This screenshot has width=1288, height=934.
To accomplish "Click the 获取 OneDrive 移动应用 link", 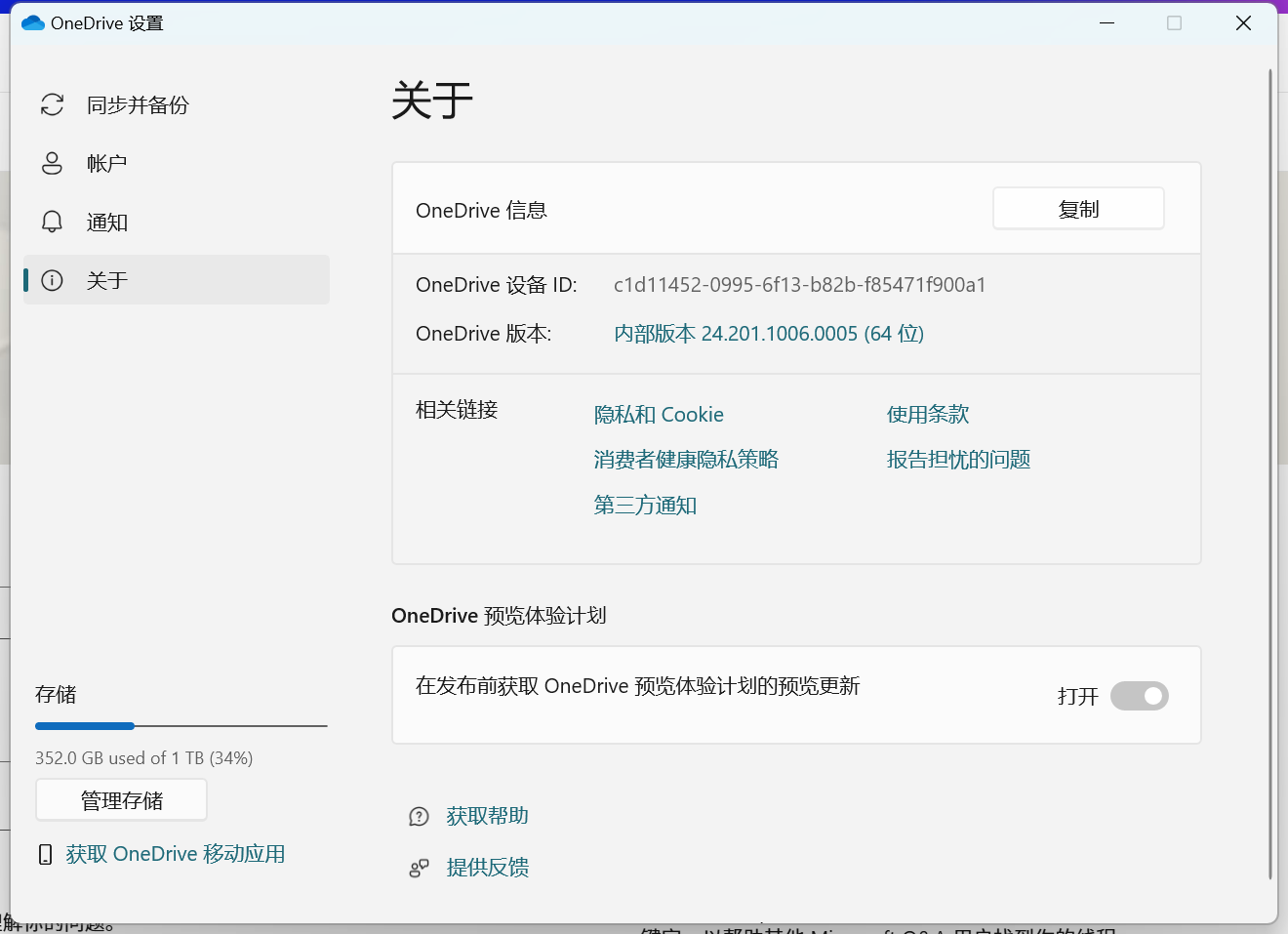I will tap(176, 854).
